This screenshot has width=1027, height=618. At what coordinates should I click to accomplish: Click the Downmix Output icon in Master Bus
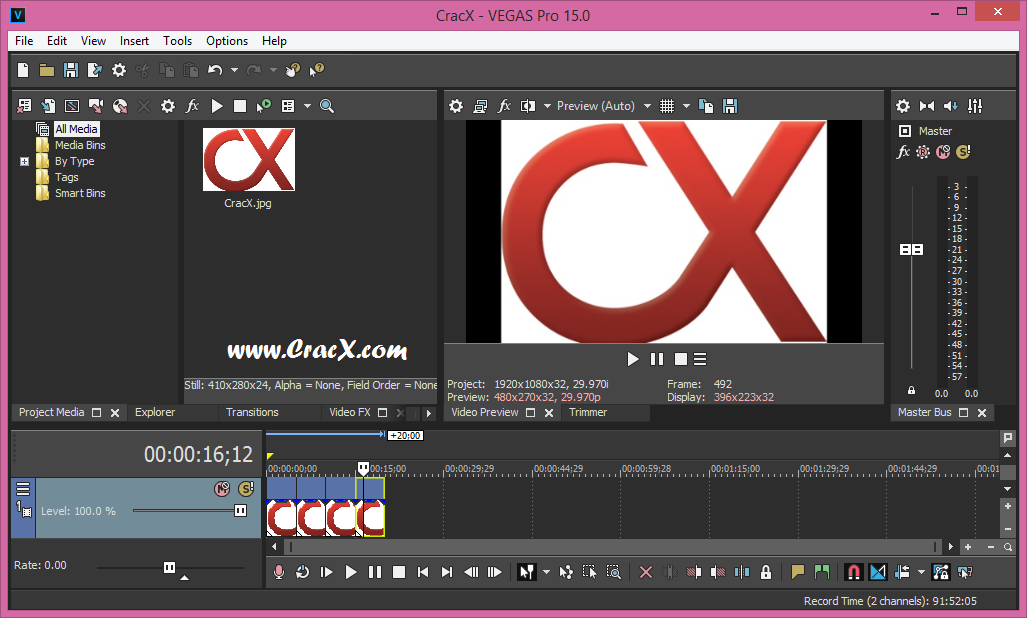(x=927, y=106)
